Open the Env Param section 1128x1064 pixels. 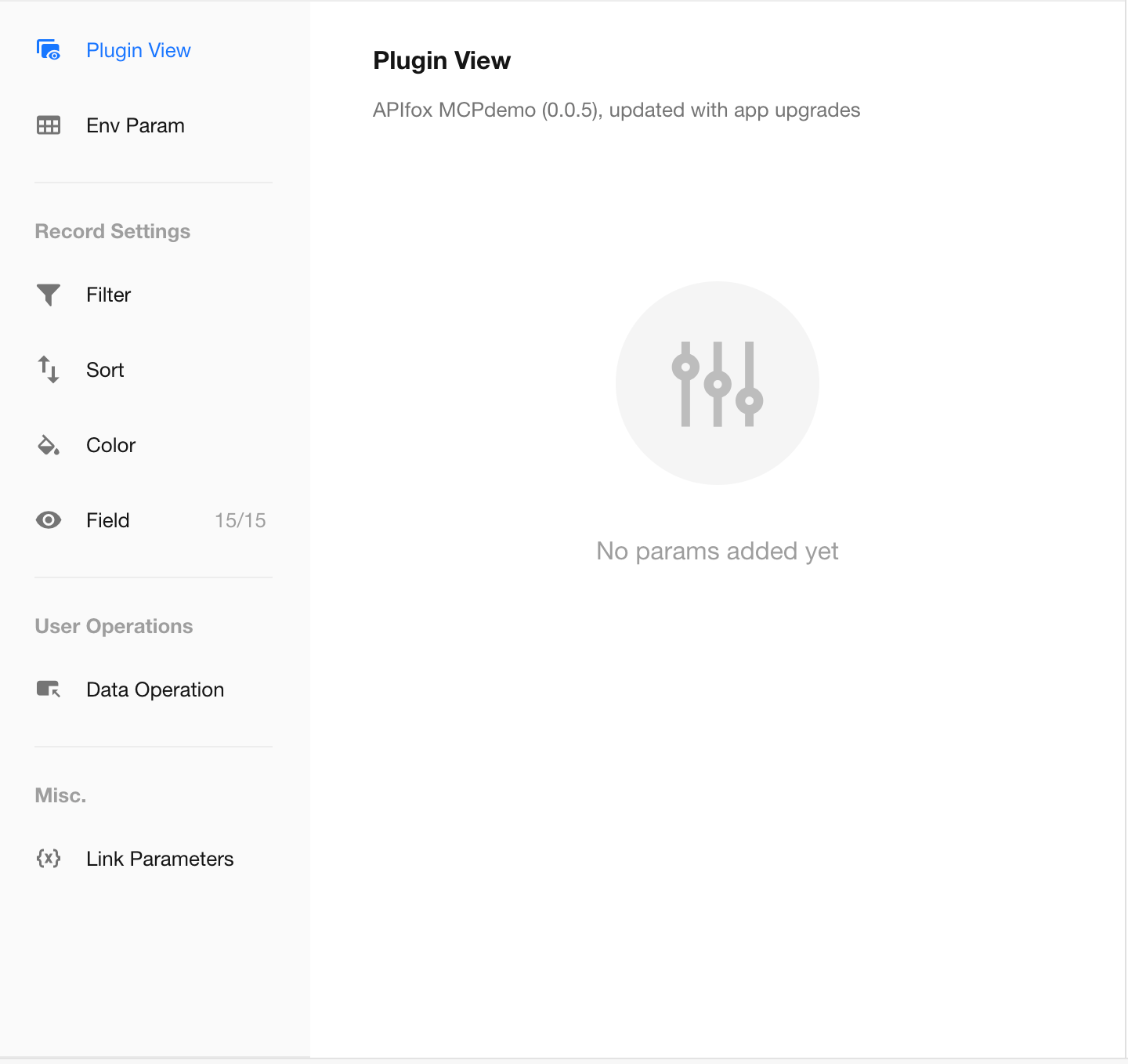(136, 125)
